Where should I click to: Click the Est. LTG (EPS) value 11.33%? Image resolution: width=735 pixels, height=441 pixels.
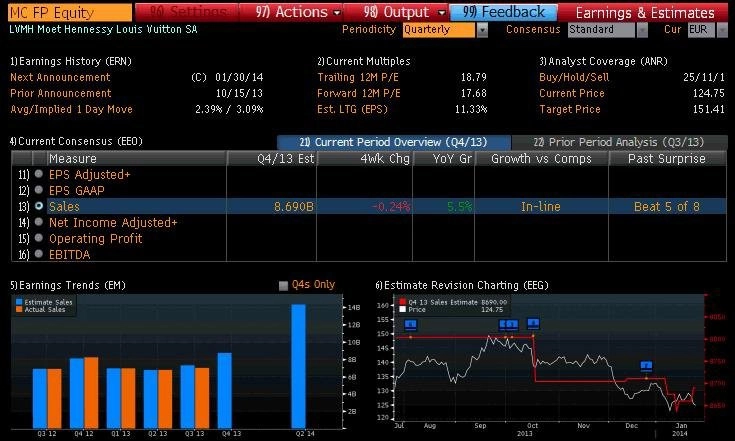click(x=471, y=109)
